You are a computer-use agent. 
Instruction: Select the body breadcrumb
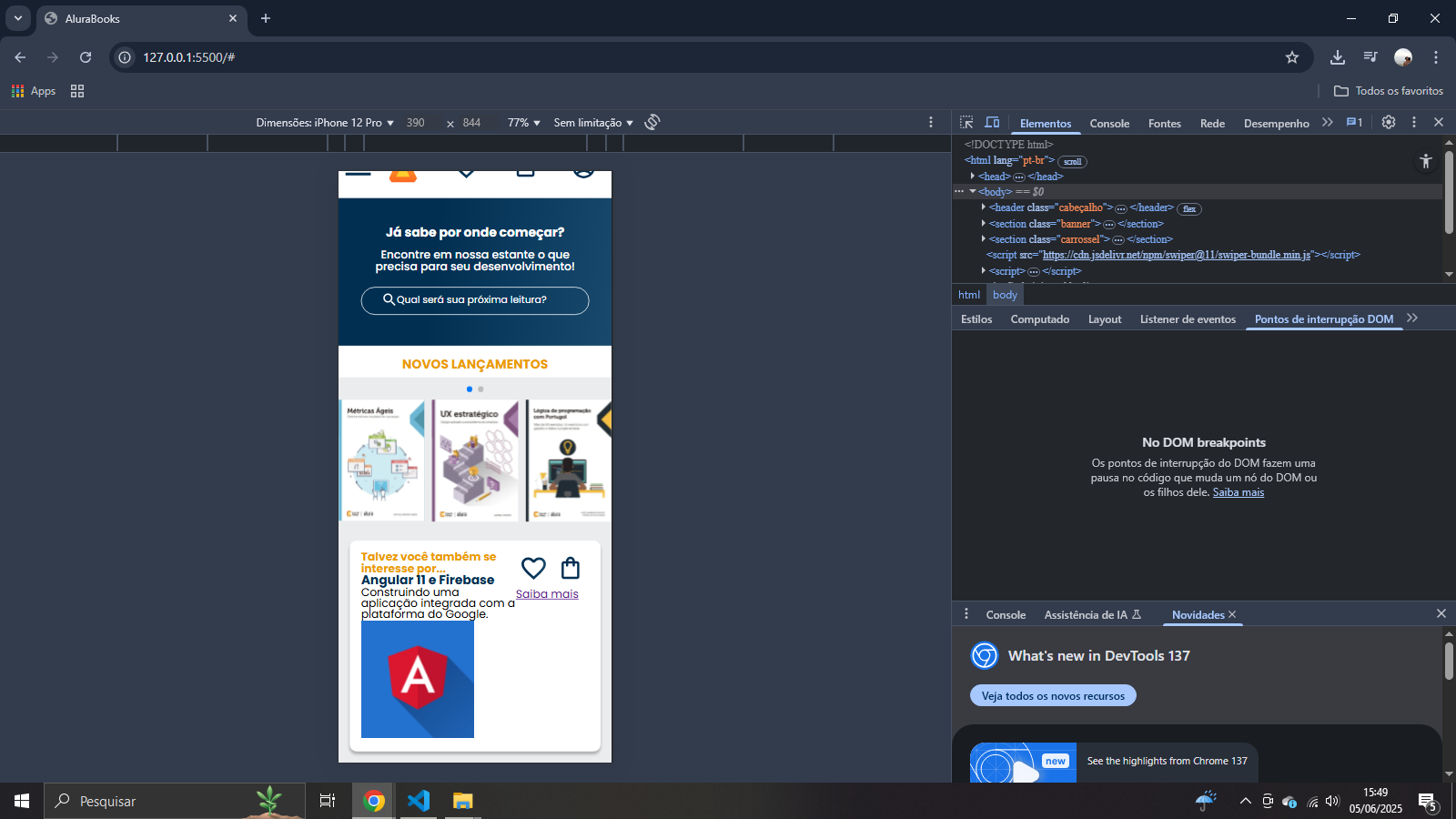1005,295
